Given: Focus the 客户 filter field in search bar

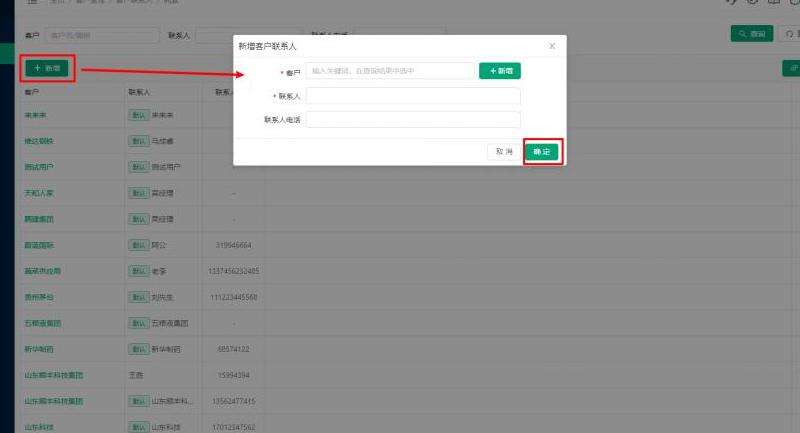Looking at the screenshot, I should point(101,35).
